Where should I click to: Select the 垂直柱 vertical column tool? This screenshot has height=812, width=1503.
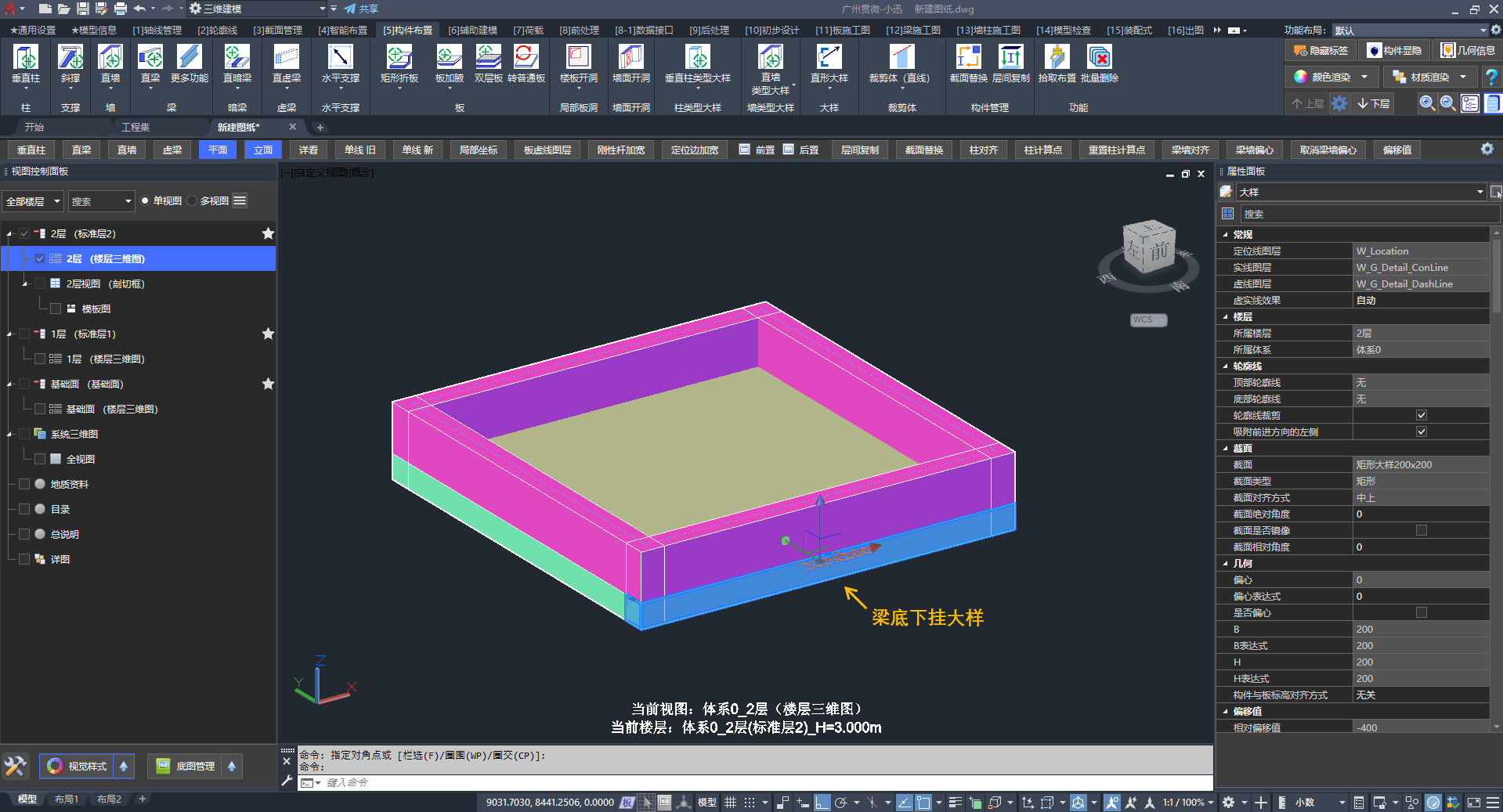[x=26, y=63]
